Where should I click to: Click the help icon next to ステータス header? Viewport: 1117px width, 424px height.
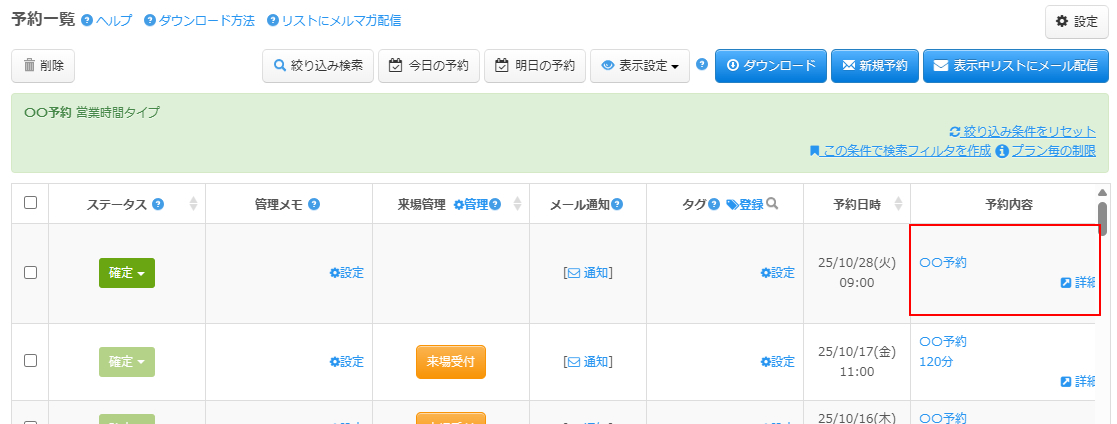tap(156, 204)
